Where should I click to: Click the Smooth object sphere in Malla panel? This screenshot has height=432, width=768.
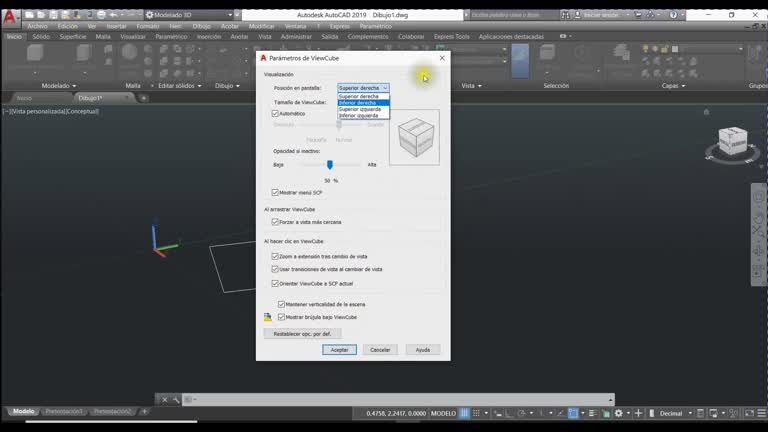[129, 52]
